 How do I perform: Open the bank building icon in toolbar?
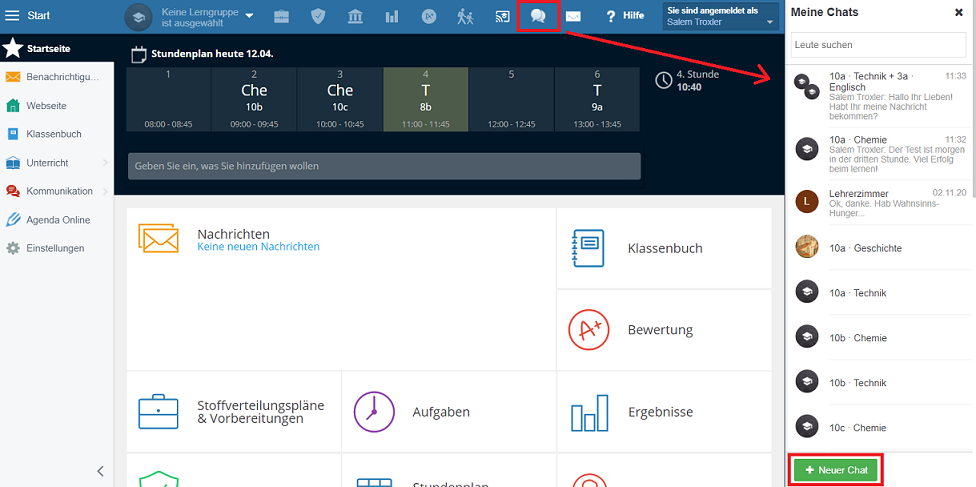click(355, 17)
